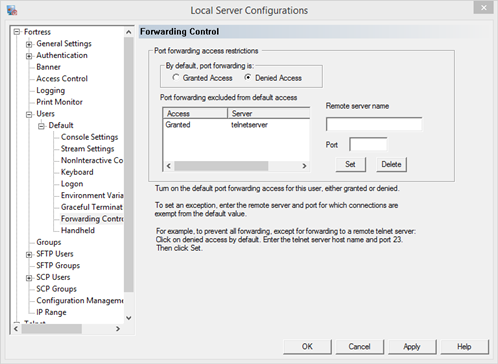Select Forwarding Control tree item
498x364 pixels.
point(92,219)
